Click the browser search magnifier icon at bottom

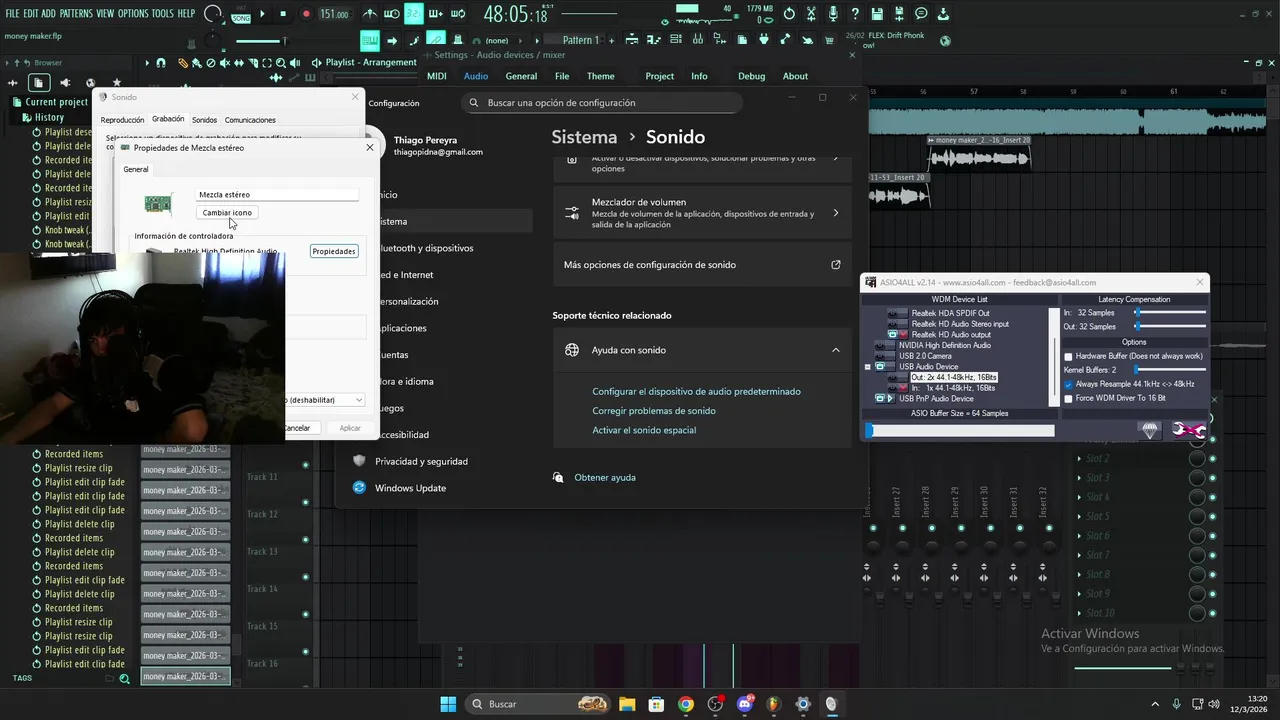click(125, 679)
